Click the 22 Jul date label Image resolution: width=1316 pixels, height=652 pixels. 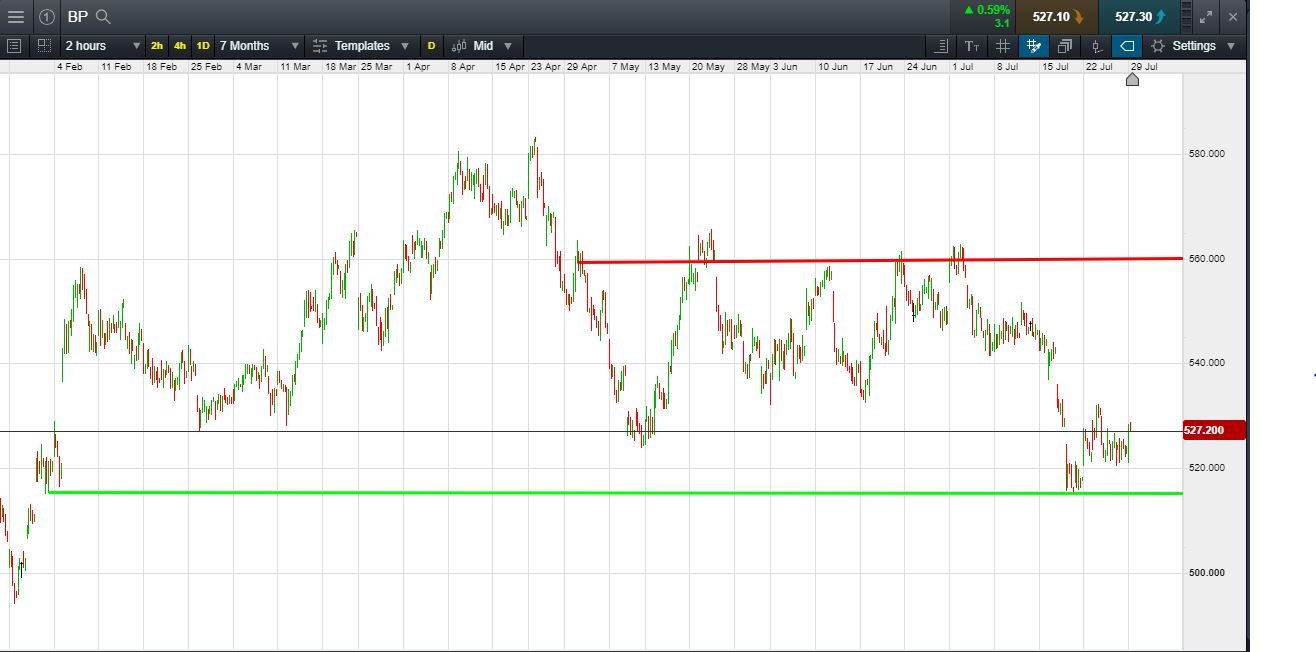[1098, 66]
